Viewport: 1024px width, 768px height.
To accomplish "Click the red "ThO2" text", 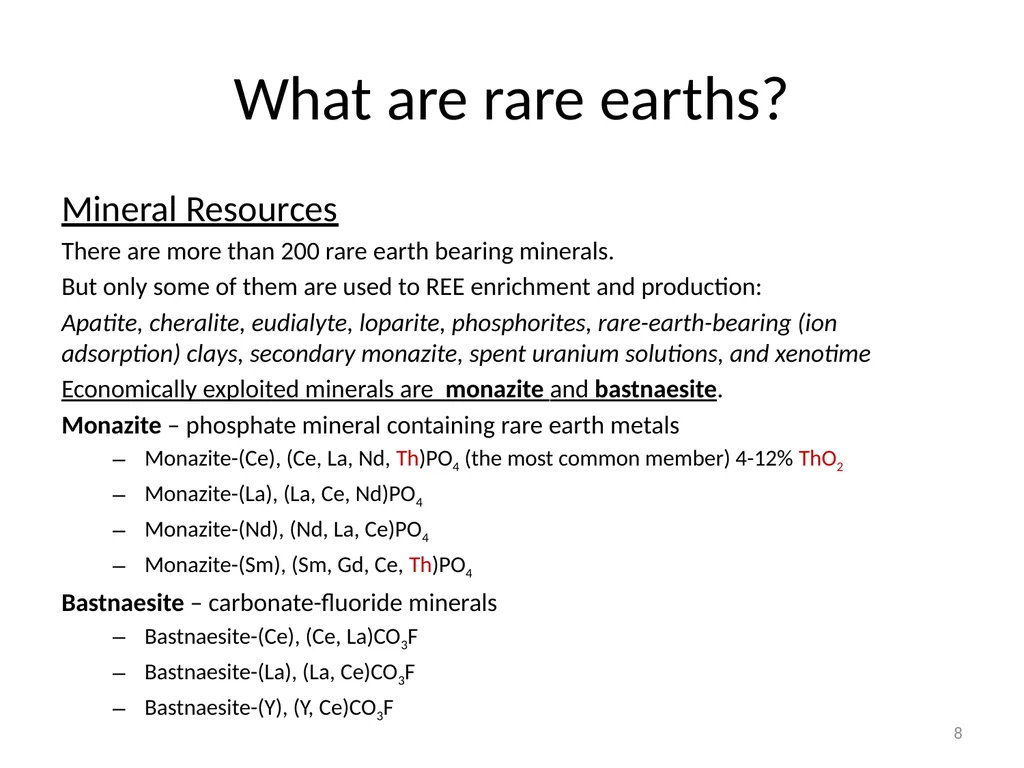I will click(x=820, y=459).
